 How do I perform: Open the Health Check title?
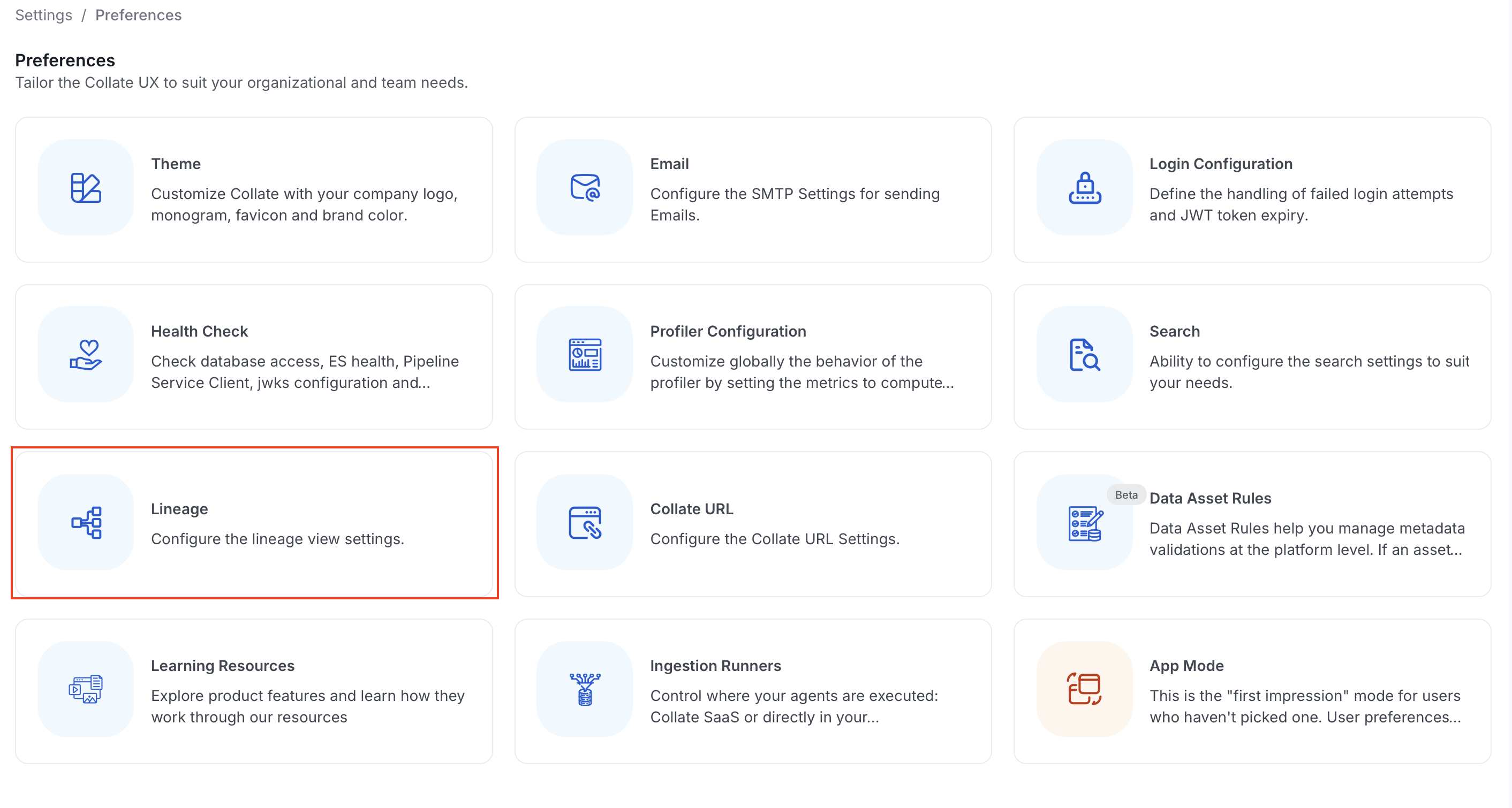[x=200, y=331]
